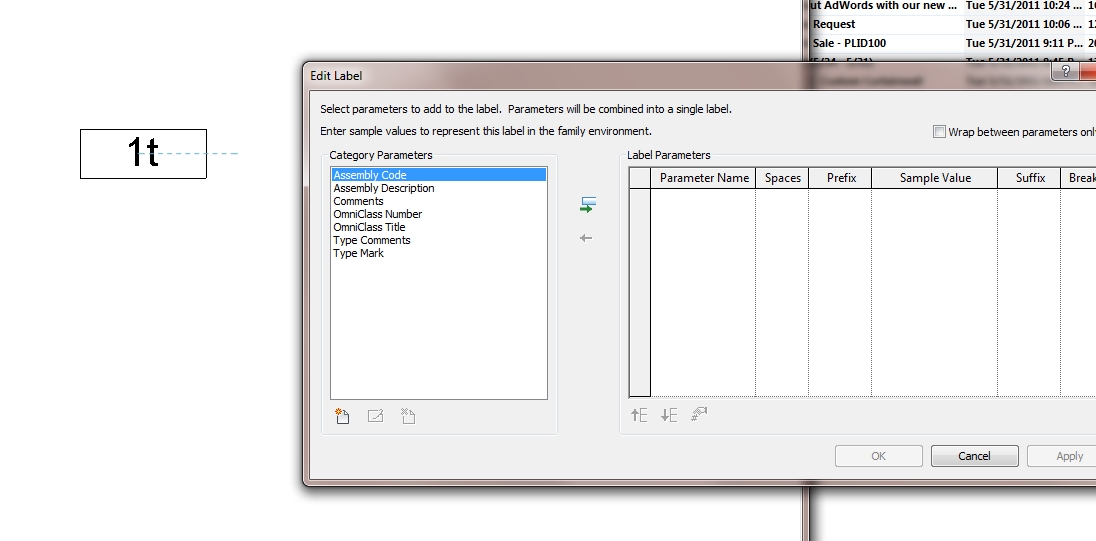Click the Sample Value column header

[x=935, y=178]
